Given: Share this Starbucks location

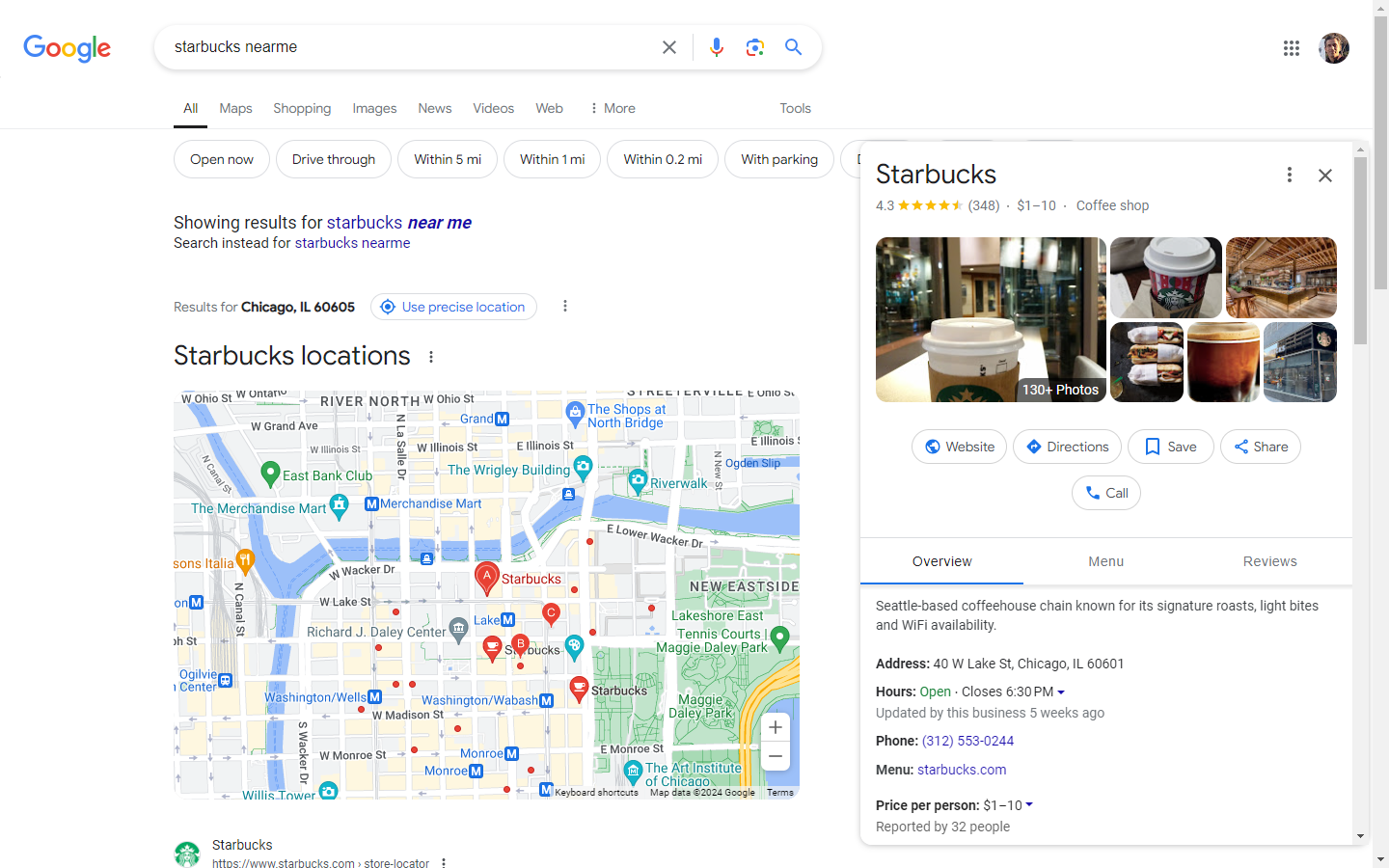Looking at the screenshot, I should point(1261,447).
